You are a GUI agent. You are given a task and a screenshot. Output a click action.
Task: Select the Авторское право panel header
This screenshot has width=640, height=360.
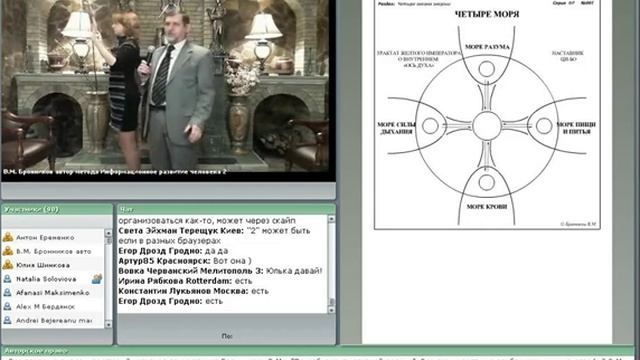pyautogui.click(x=318, y=351)
